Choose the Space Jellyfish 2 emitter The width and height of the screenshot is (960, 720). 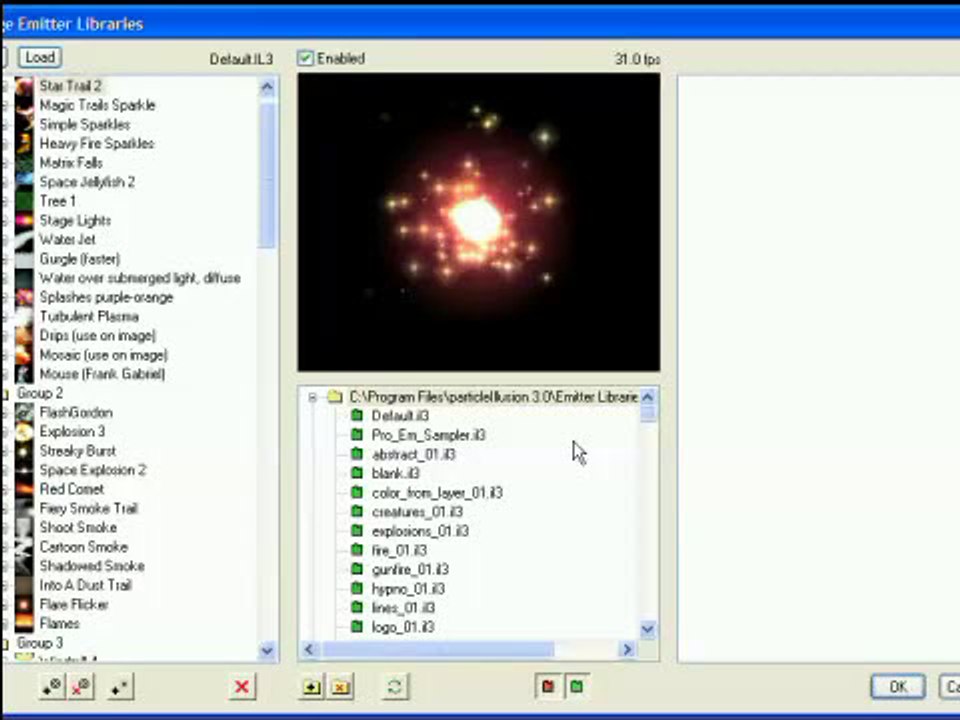[x=86, y=182]
